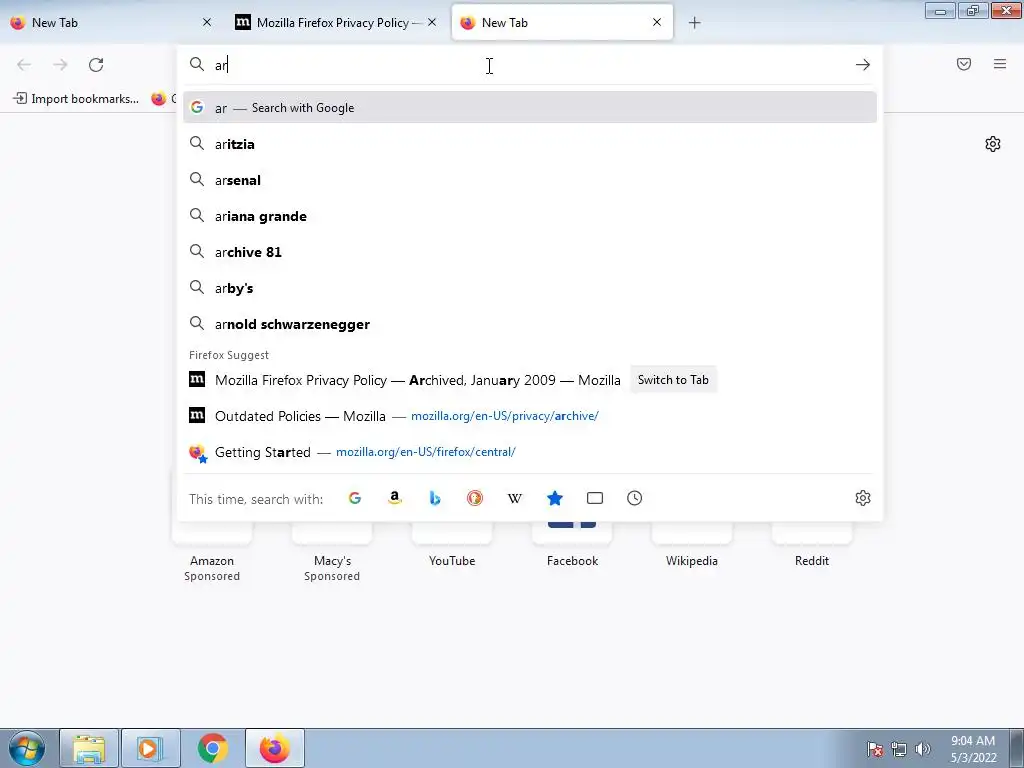Open volume control in system tray
The height and width of the screenshot is (768, 1024).
pos(923,749)
